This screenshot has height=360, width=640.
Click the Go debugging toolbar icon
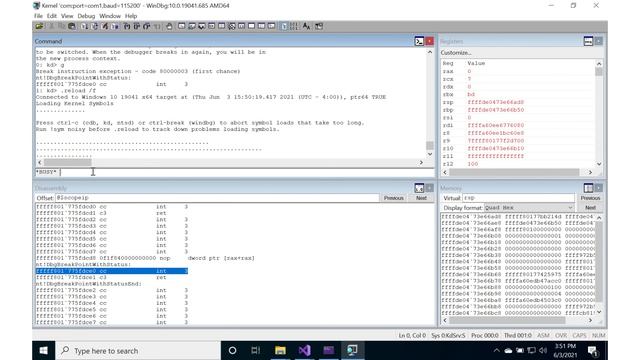84,27
